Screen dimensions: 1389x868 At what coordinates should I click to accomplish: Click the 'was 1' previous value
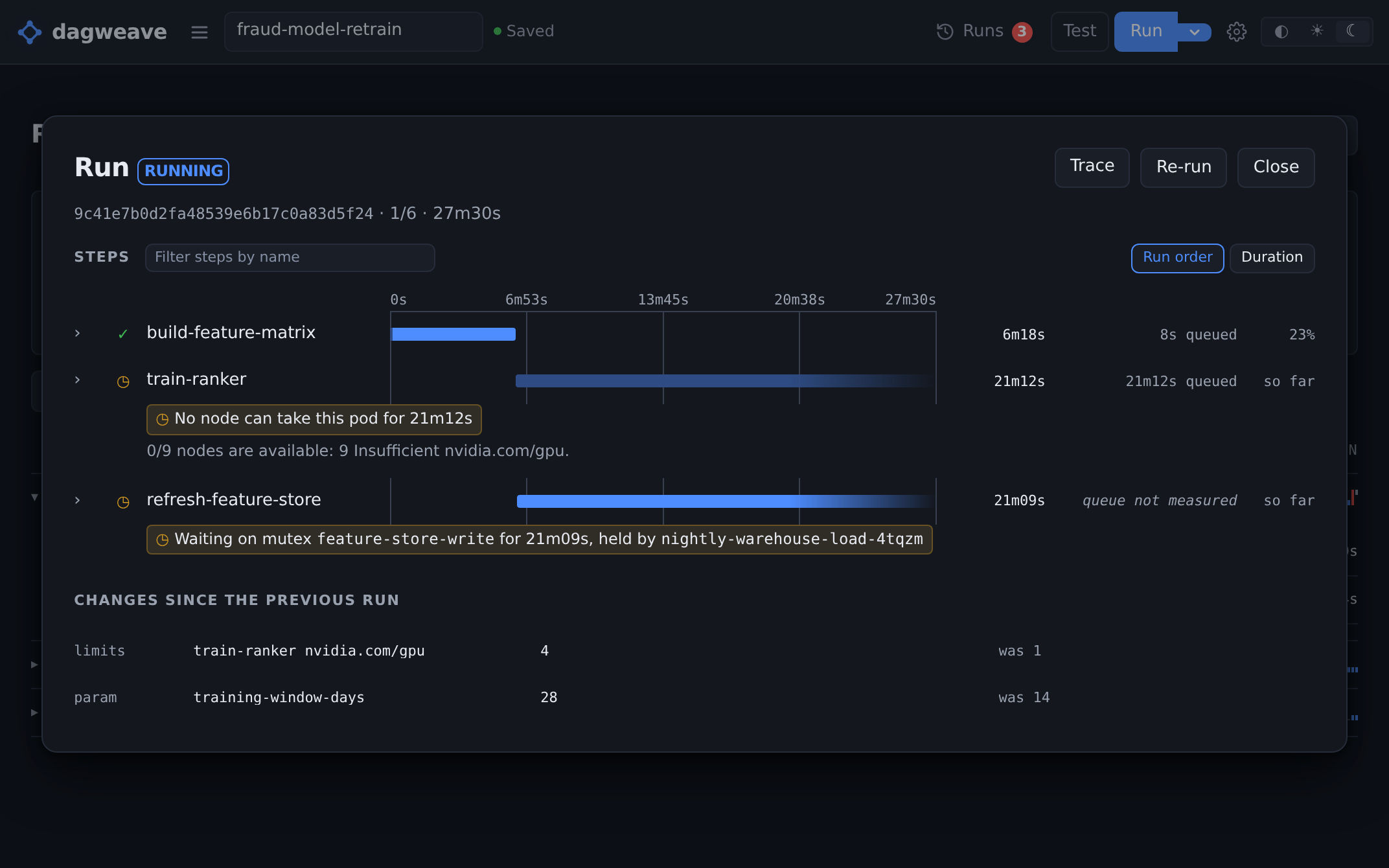click(x=1020, y=651)
